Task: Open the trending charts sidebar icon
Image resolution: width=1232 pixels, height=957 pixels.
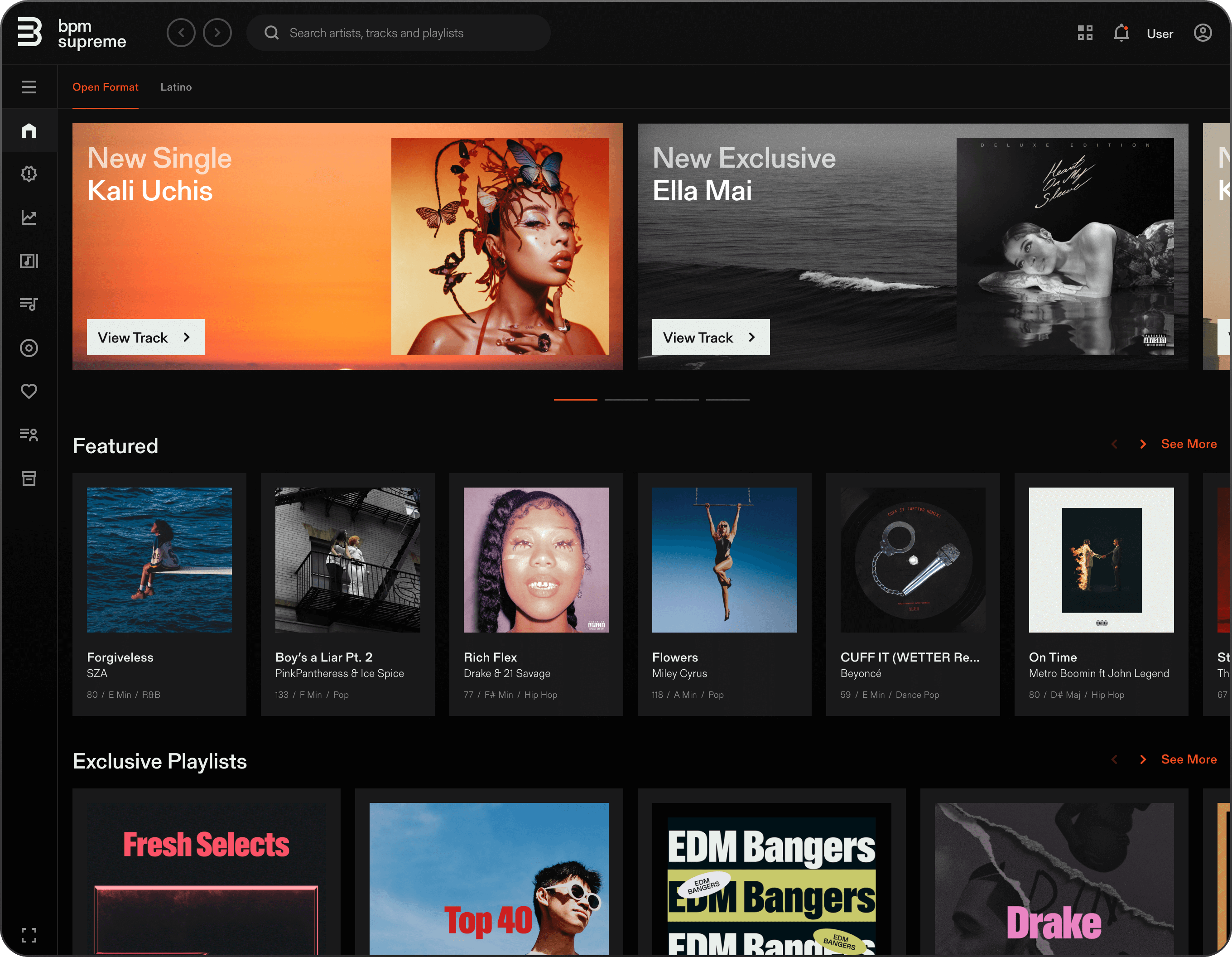Action: coord(29,217)
